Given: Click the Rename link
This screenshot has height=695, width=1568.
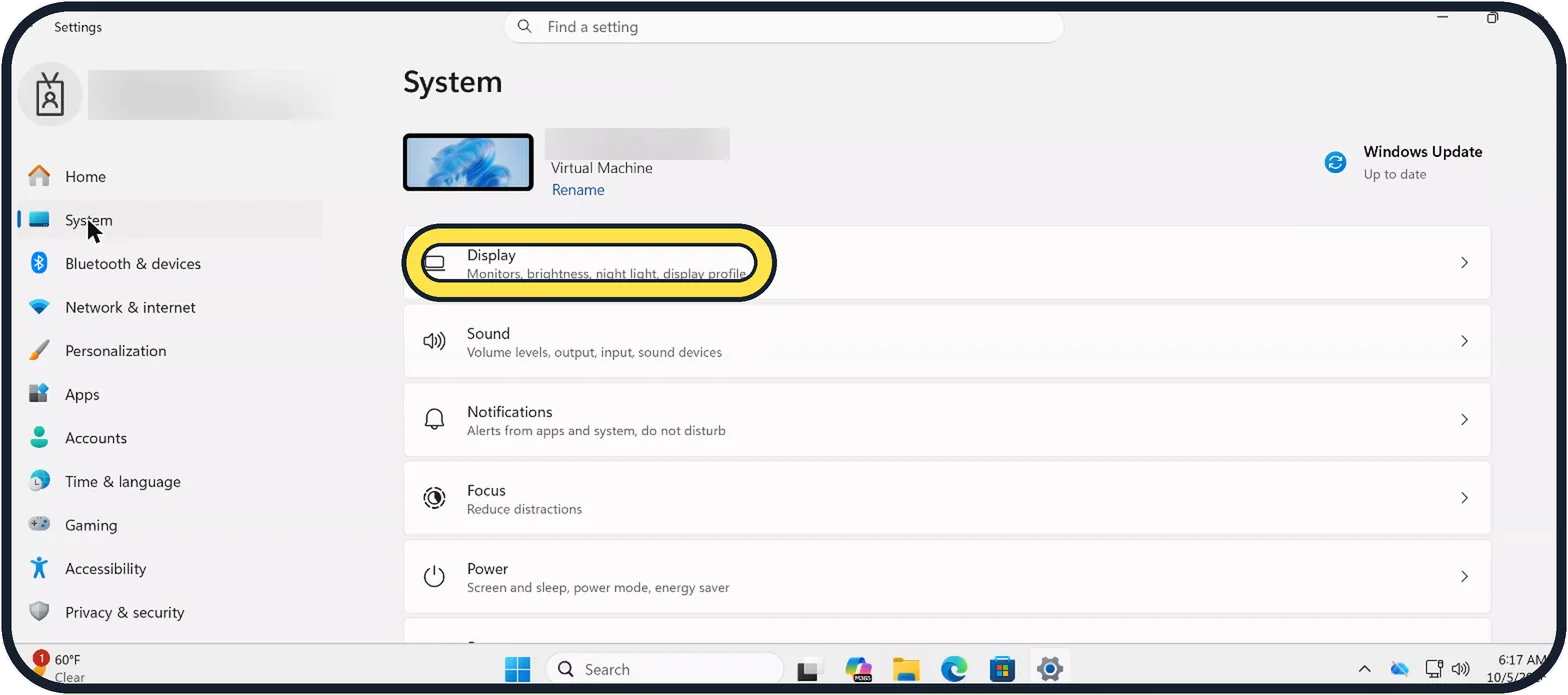Looking at the screenshot, I should pos(578,190).
